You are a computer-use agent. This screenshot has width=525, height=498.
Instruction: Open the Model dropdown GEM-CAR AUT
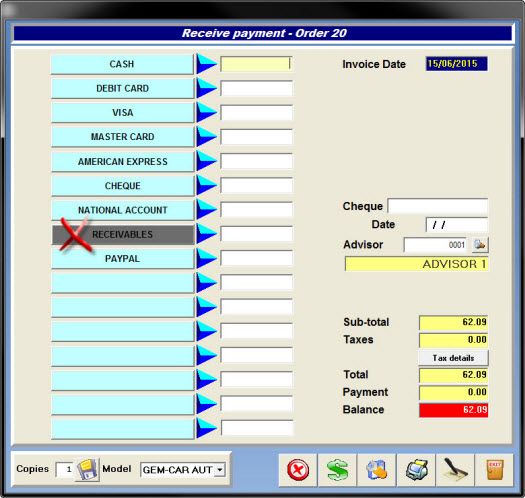tap(182, 470)
